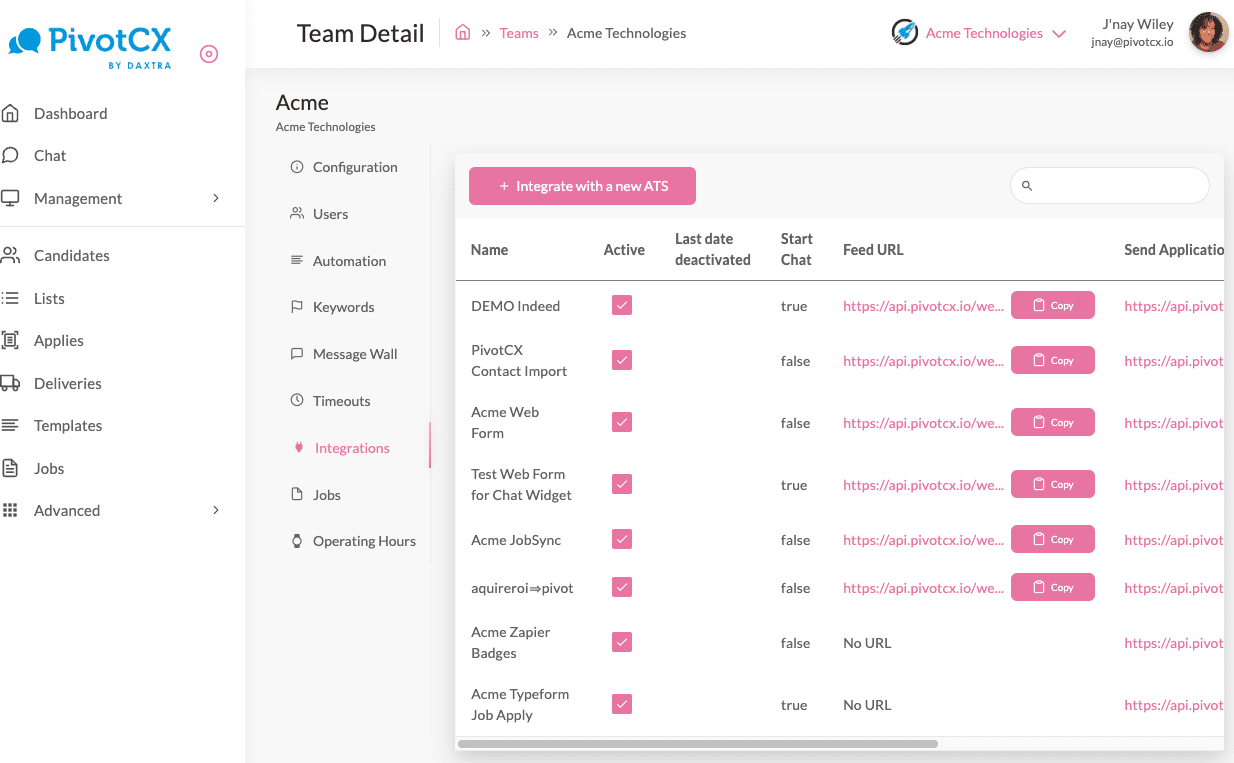Click the Operating Hours watch icon
The image size is (1234, 763).
point(297,541)
